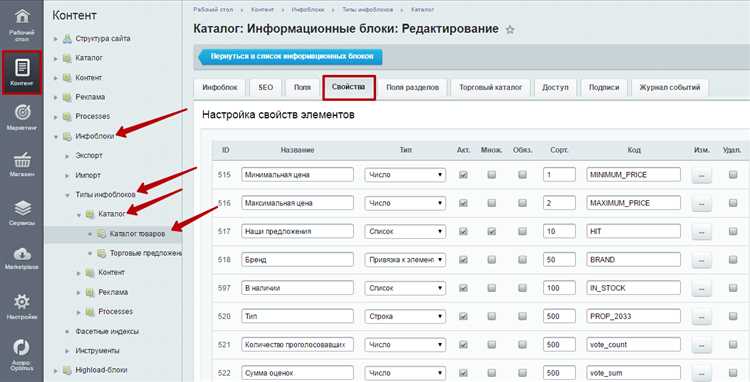Viewport: 750px width, 382px height.
Task: Click the Processes top-level folder icon
Action: (x=67, y=116)
